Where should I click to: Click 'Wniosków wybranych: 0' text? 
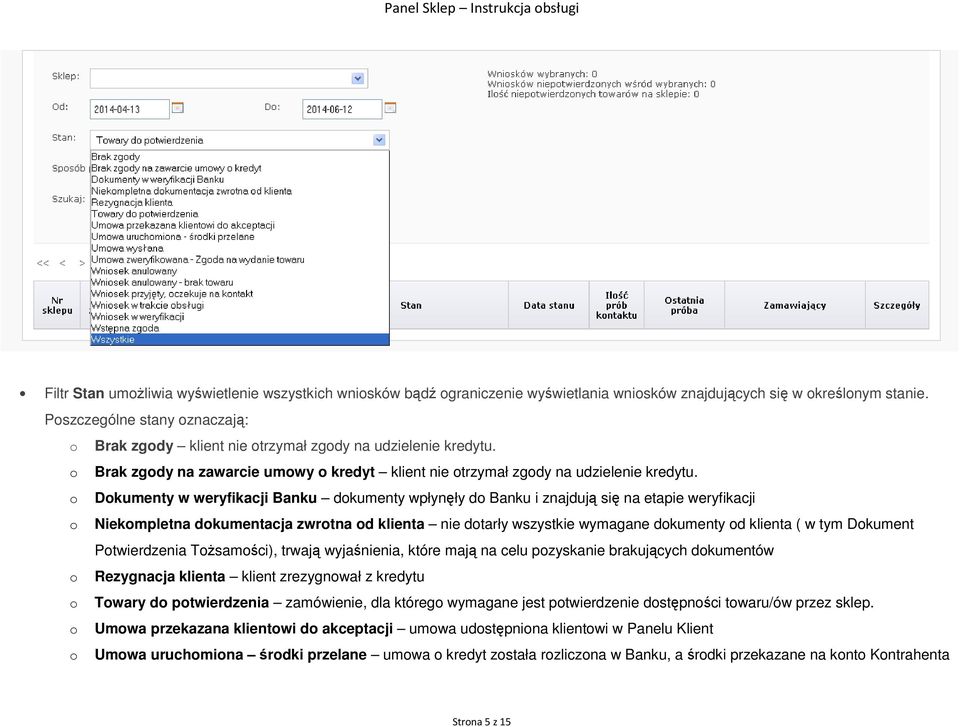(542, 73)
